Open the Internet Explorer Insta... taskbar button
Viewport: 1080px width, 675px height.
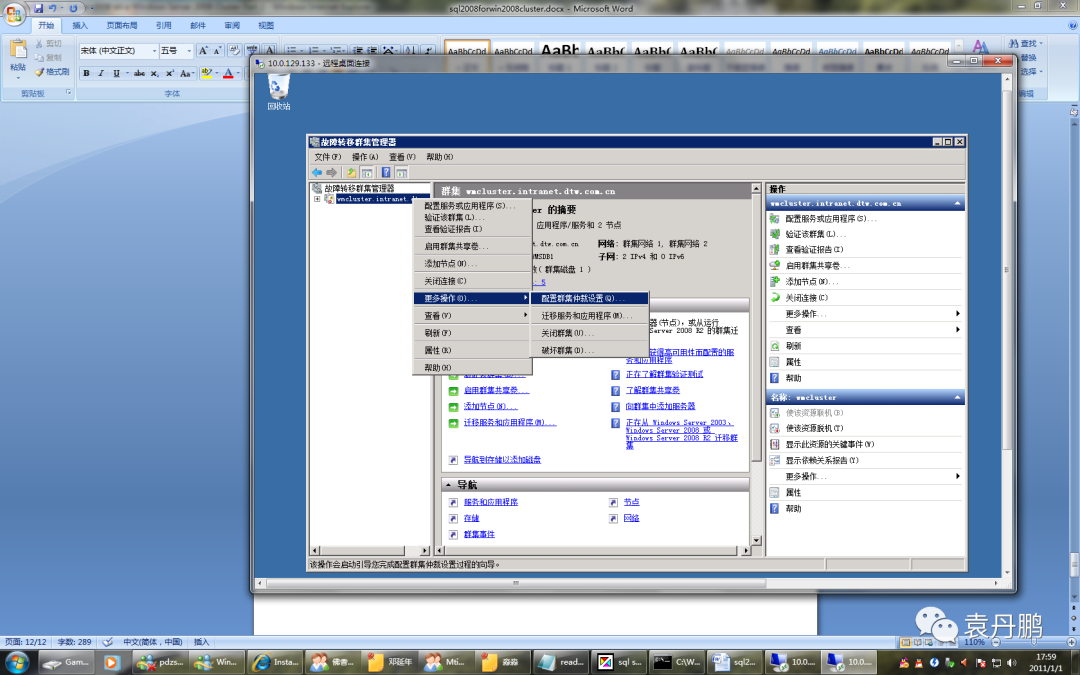274,662
